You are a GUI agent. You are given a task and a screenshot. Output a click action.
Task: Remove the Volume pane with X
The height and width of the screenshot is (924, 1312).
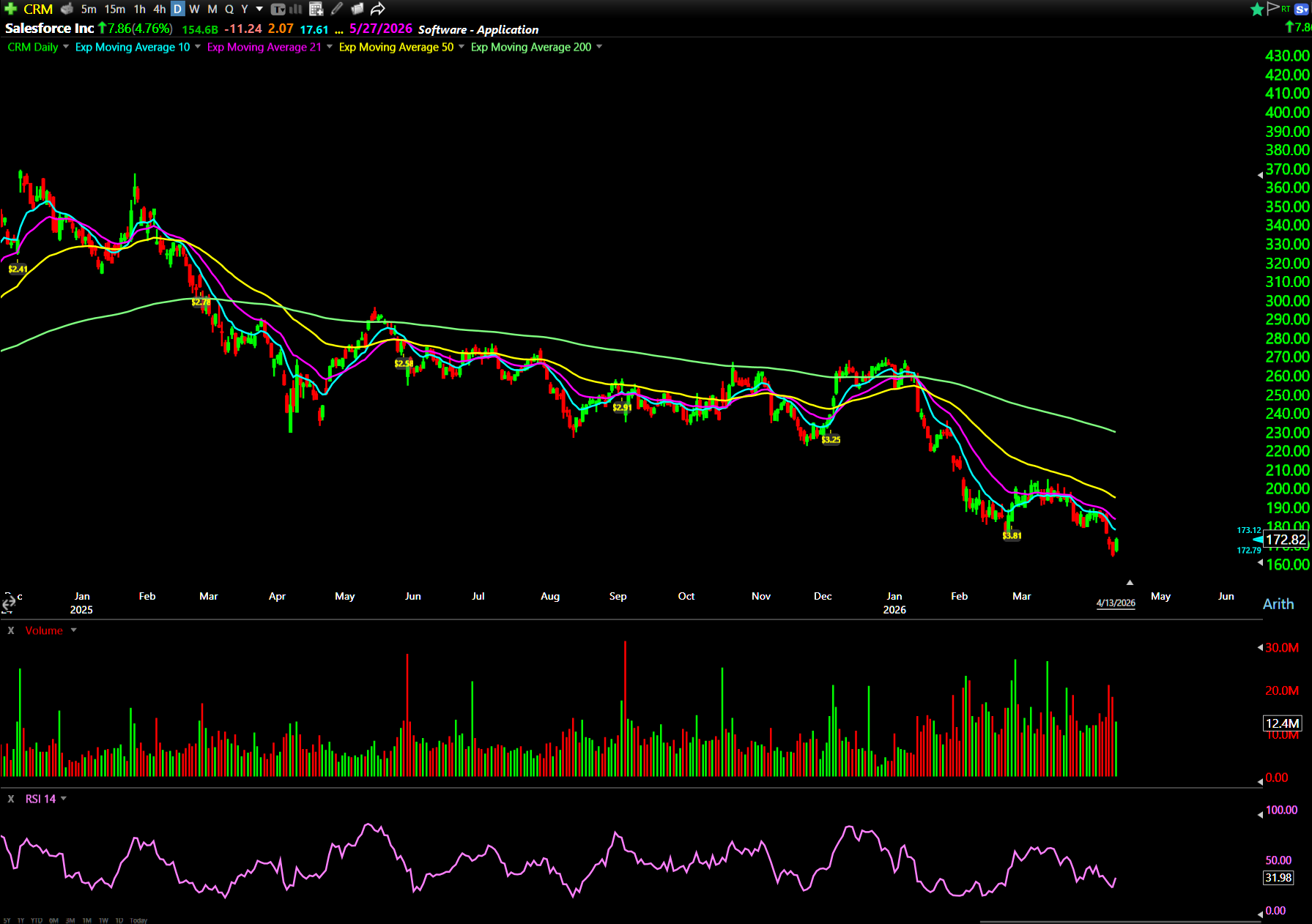(11, 630)
